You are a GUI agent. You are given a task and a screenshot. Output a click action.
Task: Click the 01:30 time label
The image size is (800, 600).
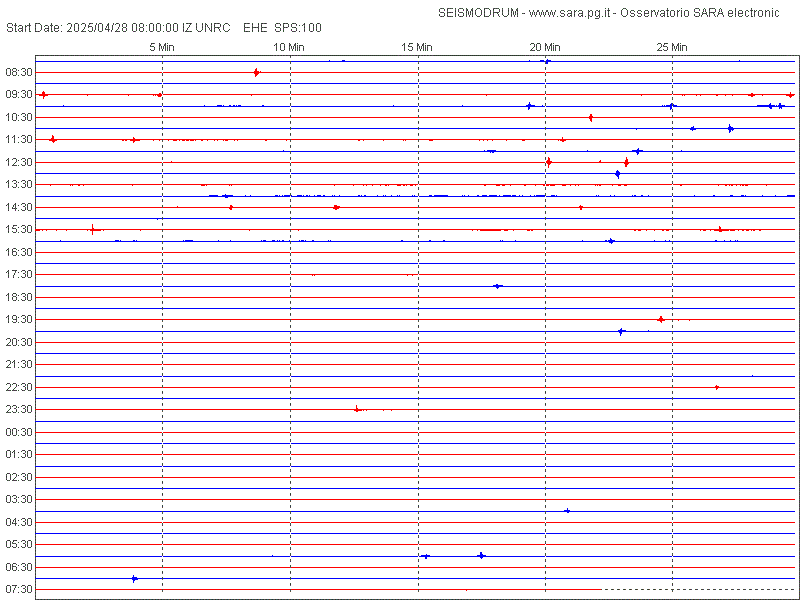[x=19, y=454]
